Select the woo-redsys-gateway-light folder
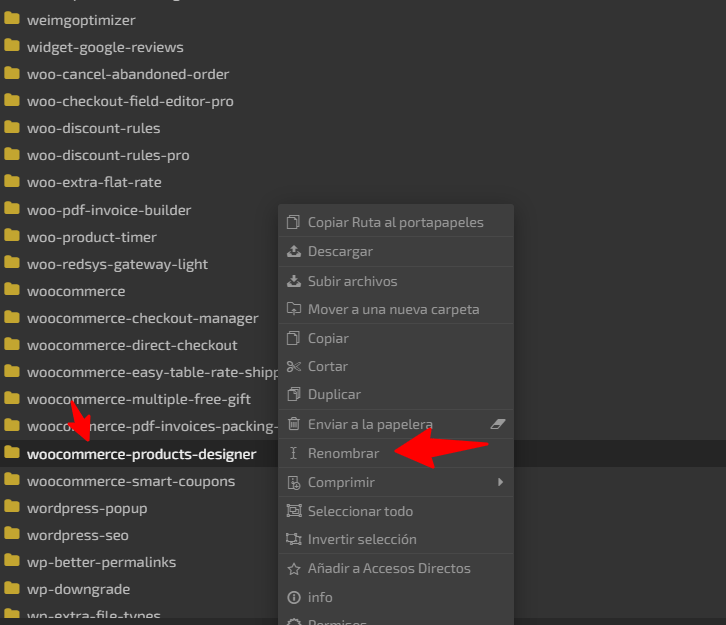Screen dimensions: 726x625 coord(117,264)
